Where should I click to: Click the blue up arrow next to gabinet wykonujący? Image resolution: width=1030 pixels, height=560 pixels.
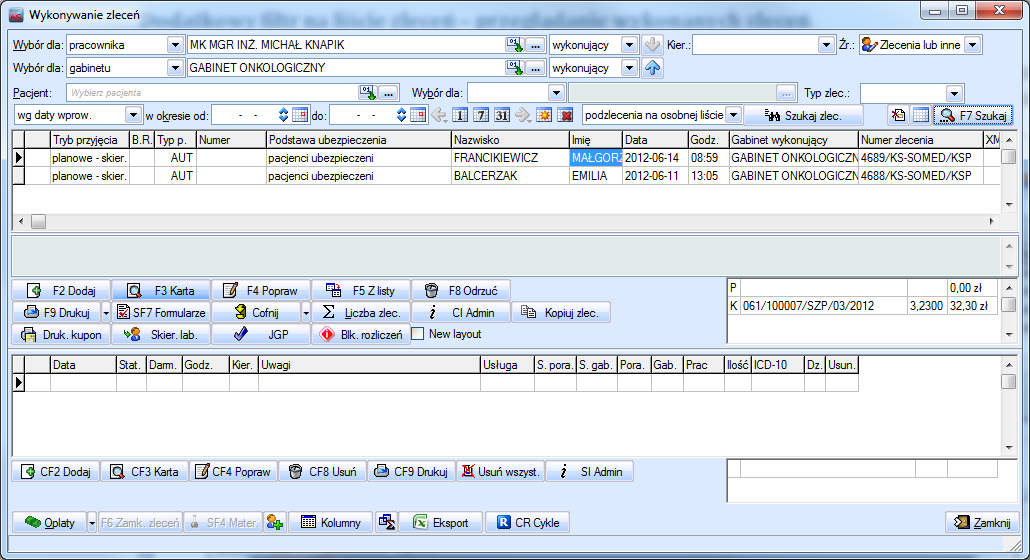pos(652,68)
